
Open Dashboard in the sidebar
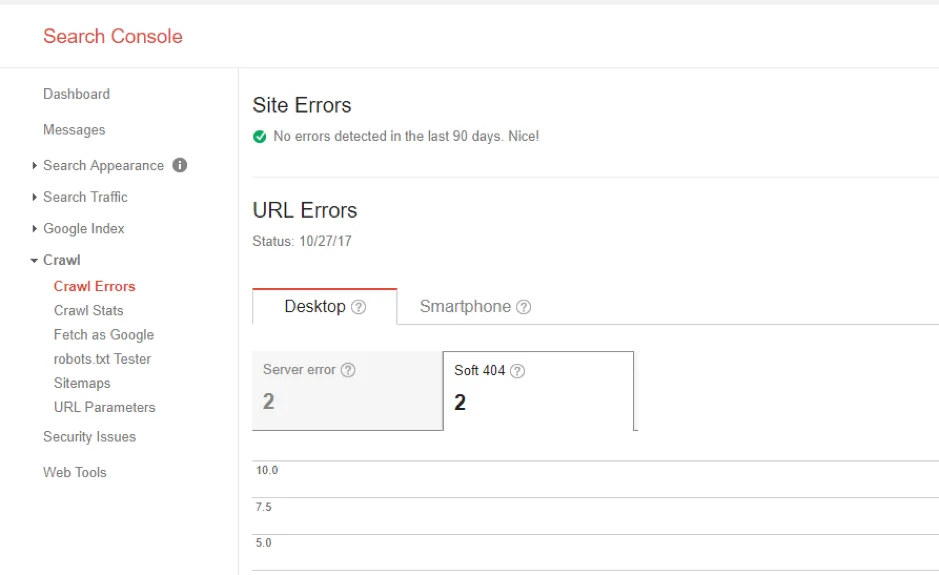[x=76, y=94]
